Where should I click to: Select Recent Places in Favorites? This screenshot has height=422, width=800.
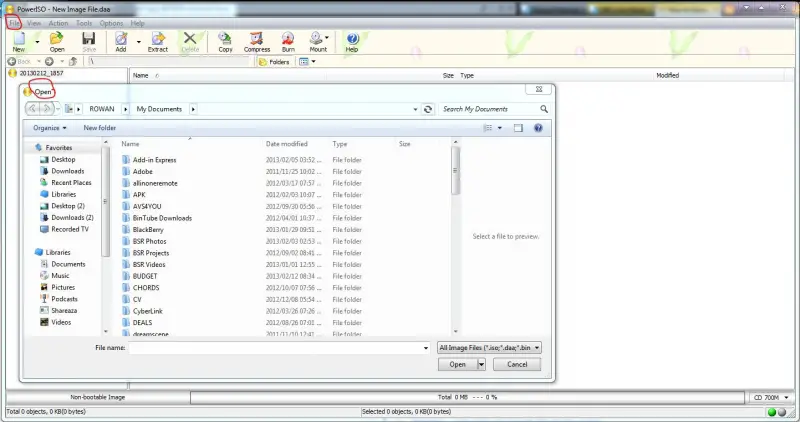[x=71, y=182]
